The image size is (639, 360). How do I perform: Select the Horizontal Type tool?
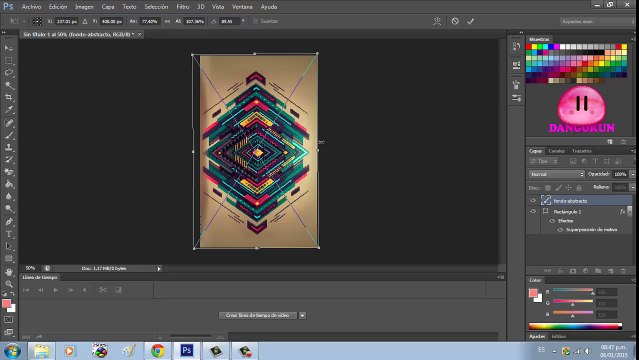(x=9, y=234)
